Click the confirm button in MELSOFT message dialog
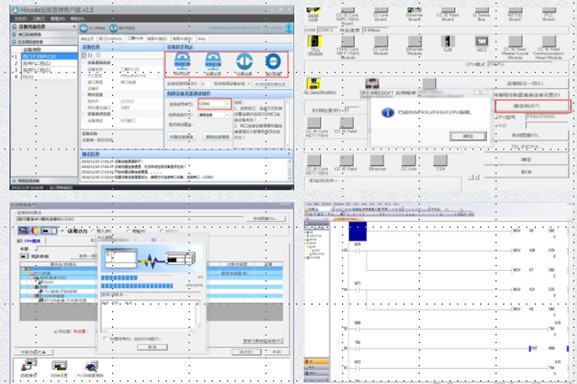577x384 pixels. 468,136
